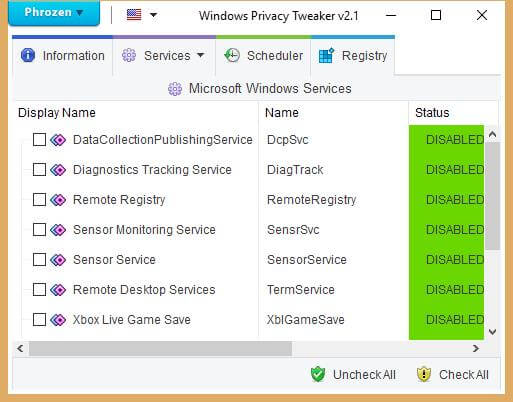Click the DISABLED status of DiagTrack

pos(455,170)
